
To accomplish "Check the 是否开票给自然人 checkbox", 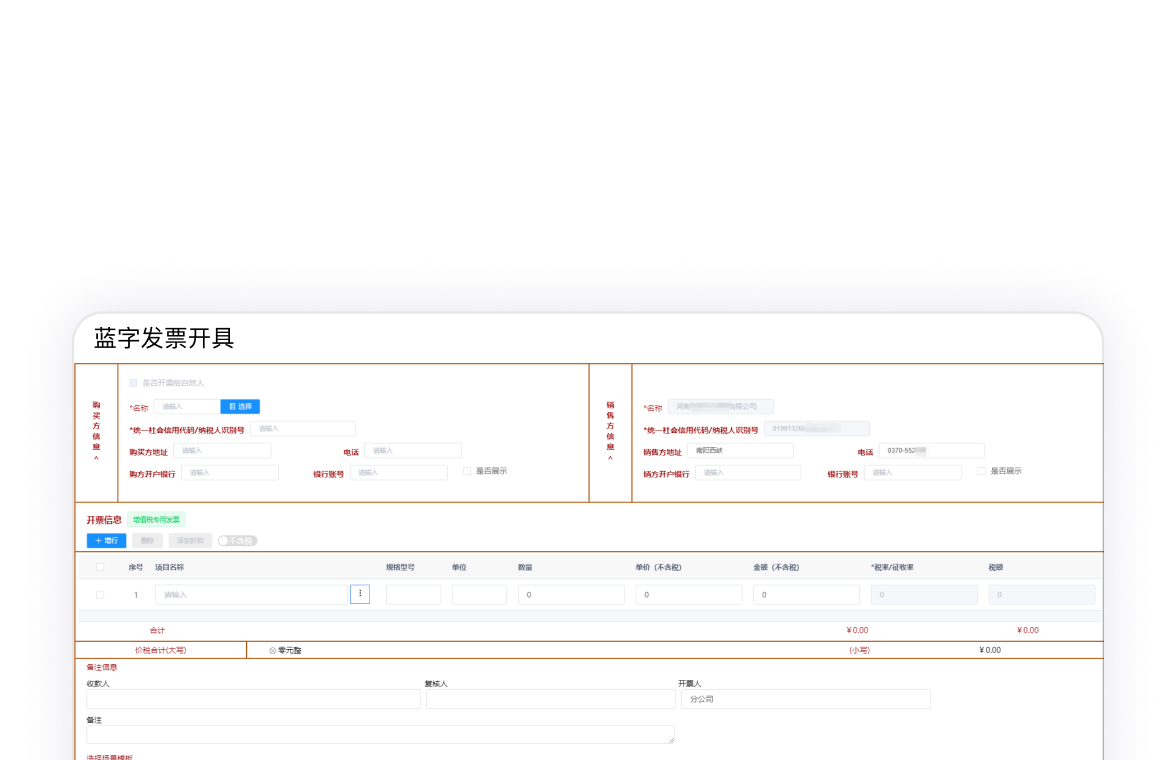I will (134, 383).
